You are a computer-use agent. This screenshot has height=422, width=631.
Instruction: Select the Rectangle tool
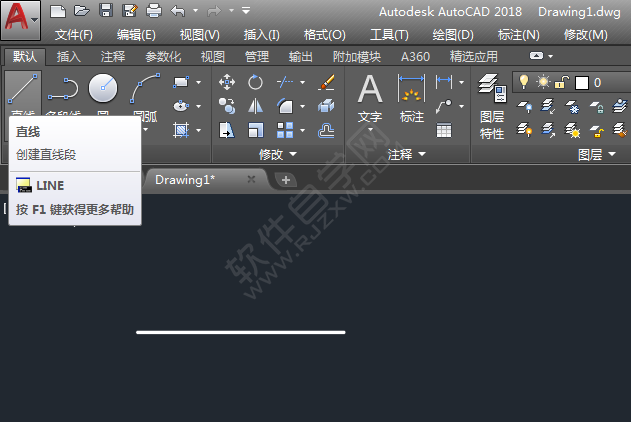click(x=181, y=82)
